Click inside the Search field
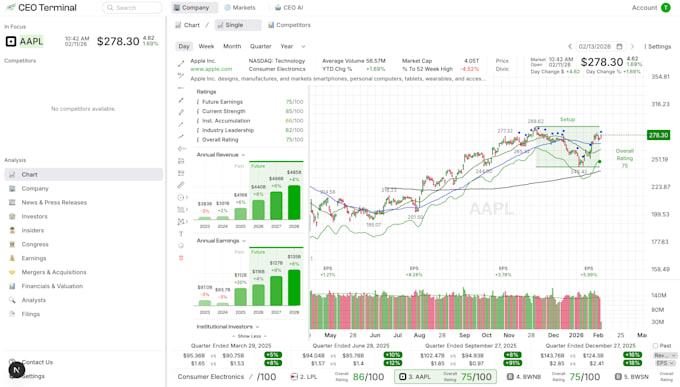 point(132,7)
